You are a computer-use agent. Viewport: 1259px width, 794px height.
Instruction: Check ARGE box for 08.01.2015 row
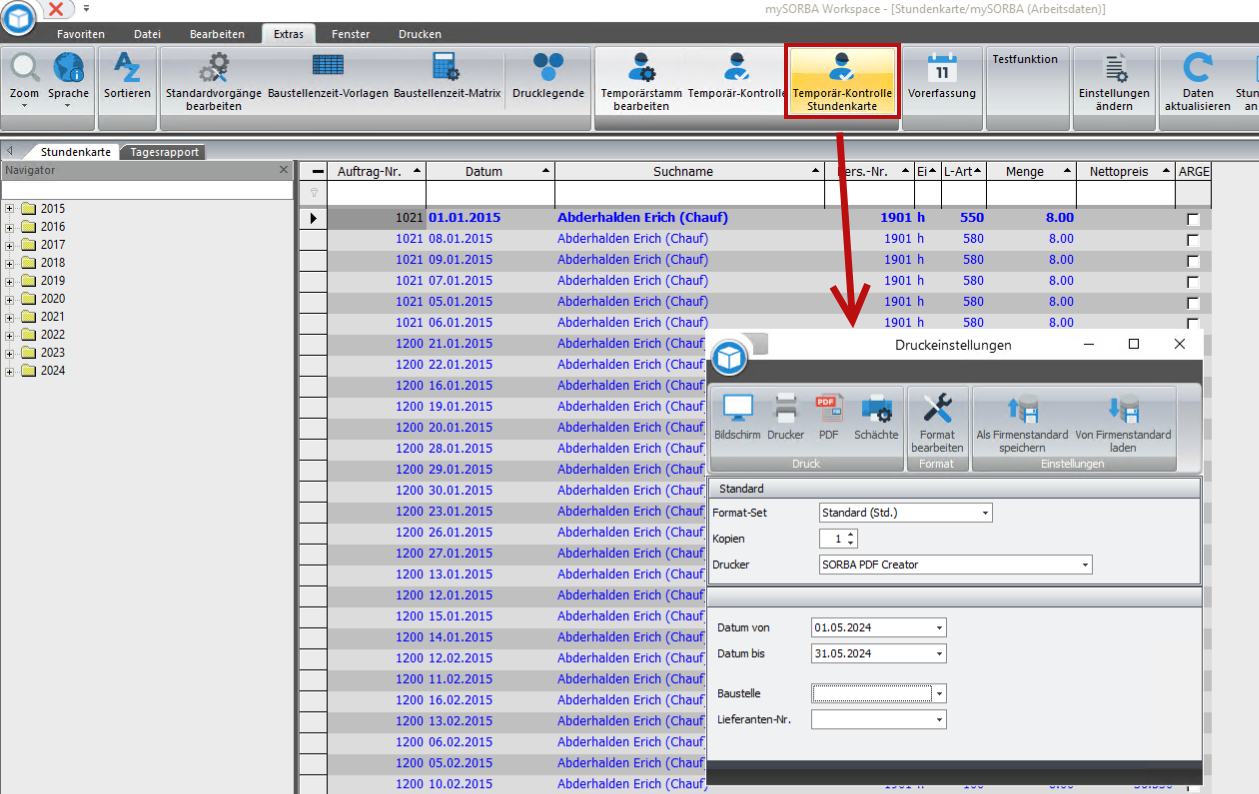point(1193,240)
